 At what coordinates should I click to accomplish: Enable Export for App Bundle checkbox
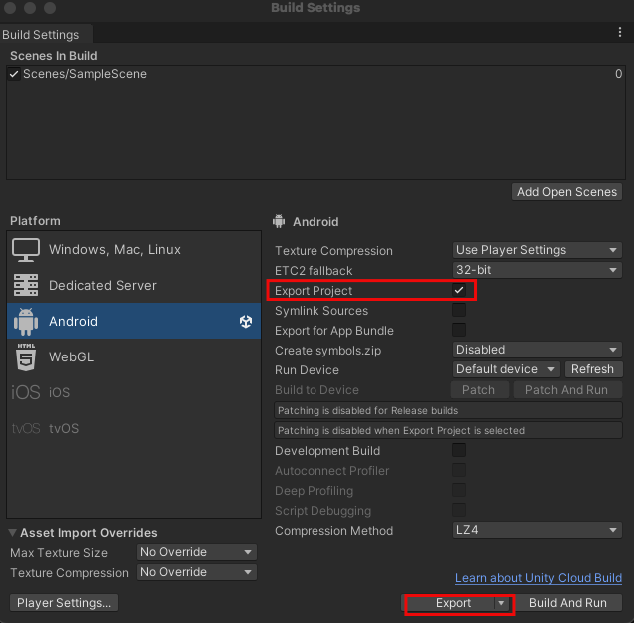(x=459, y=330)
